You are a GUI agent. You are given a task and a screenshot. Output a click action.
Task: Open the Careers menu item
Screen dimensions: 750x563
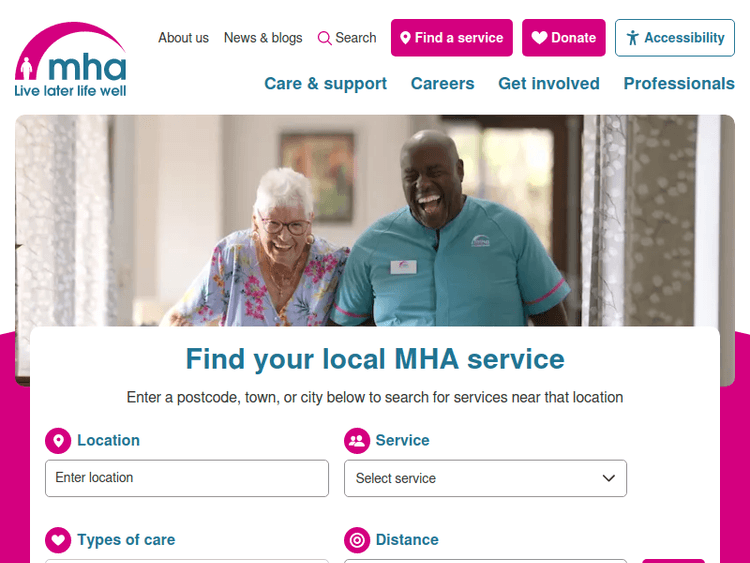click(442, 83)
